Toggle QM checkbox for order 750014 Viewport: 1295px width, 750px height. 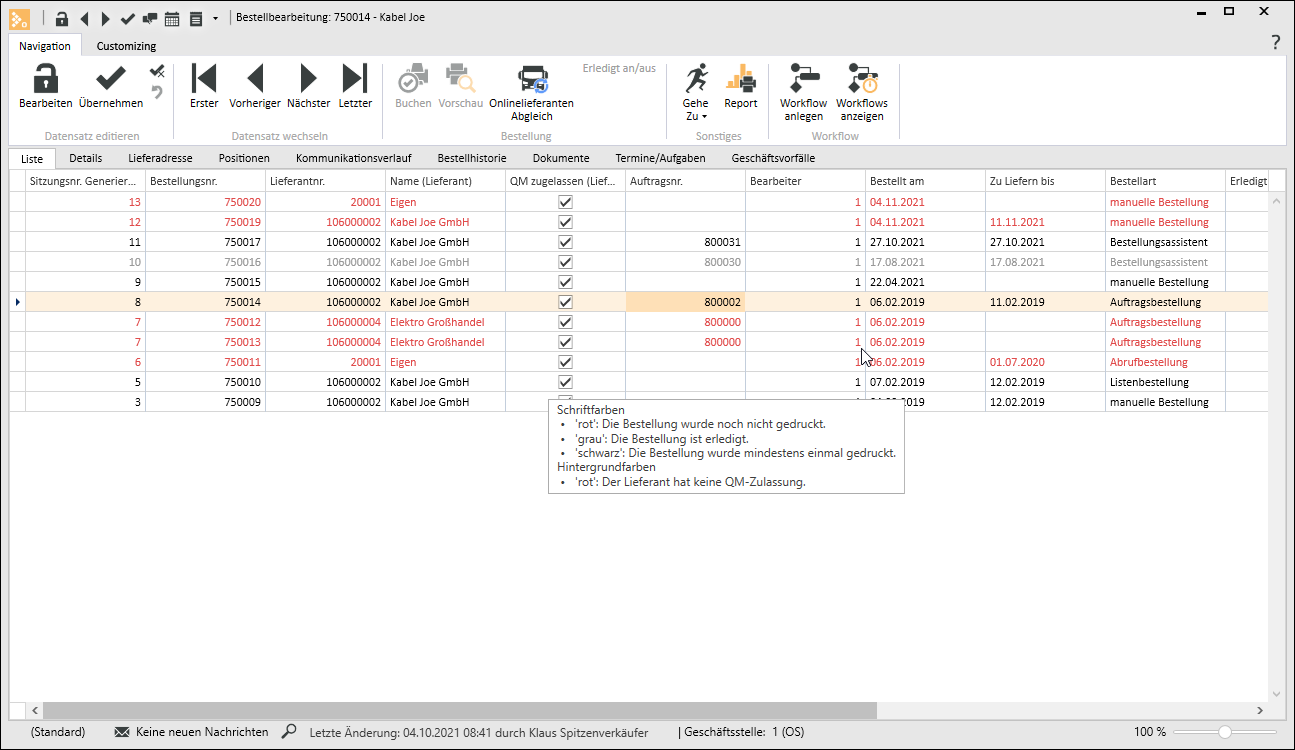(x=565, y=302)
